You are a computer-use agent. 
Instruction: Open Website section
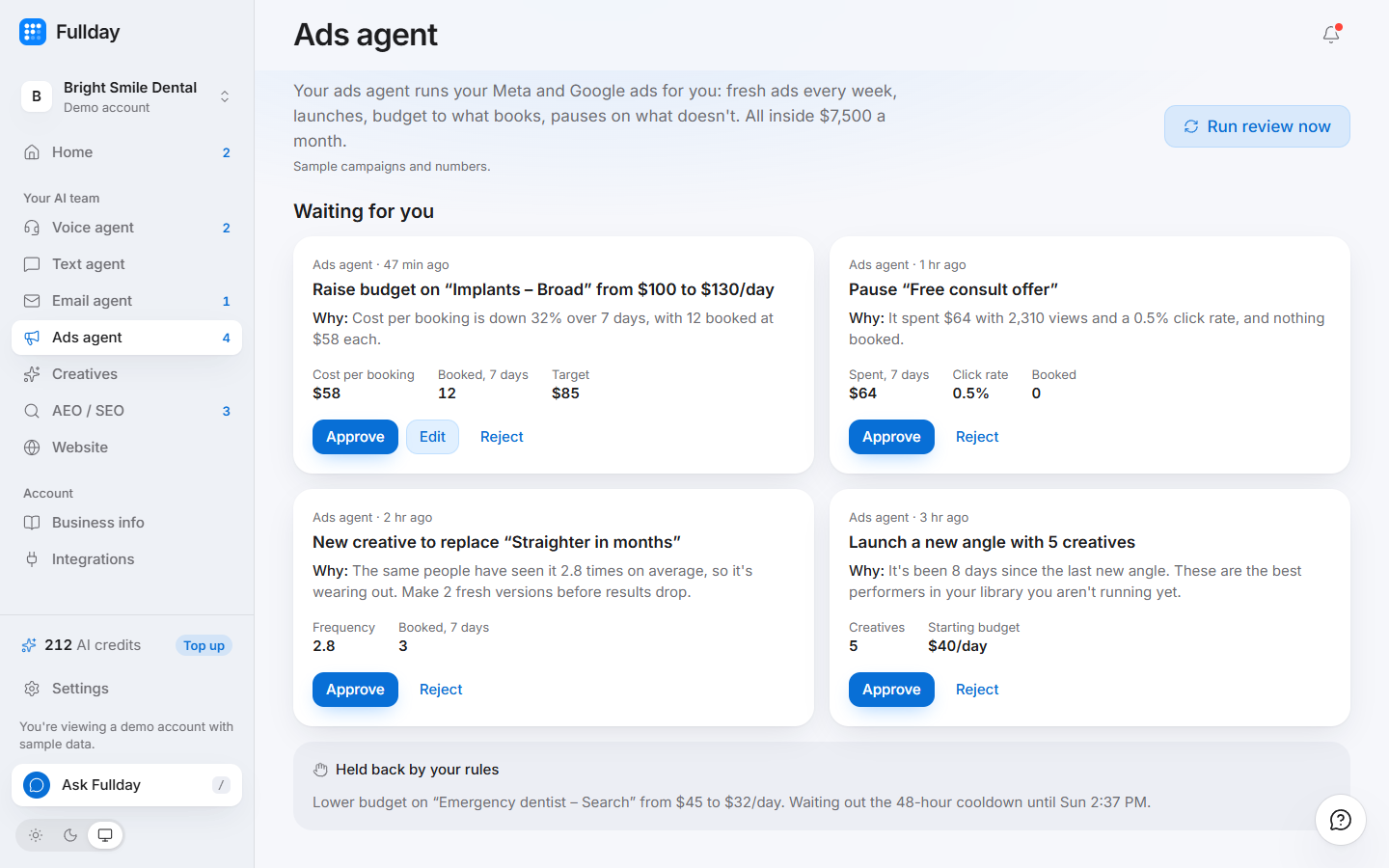127,448
